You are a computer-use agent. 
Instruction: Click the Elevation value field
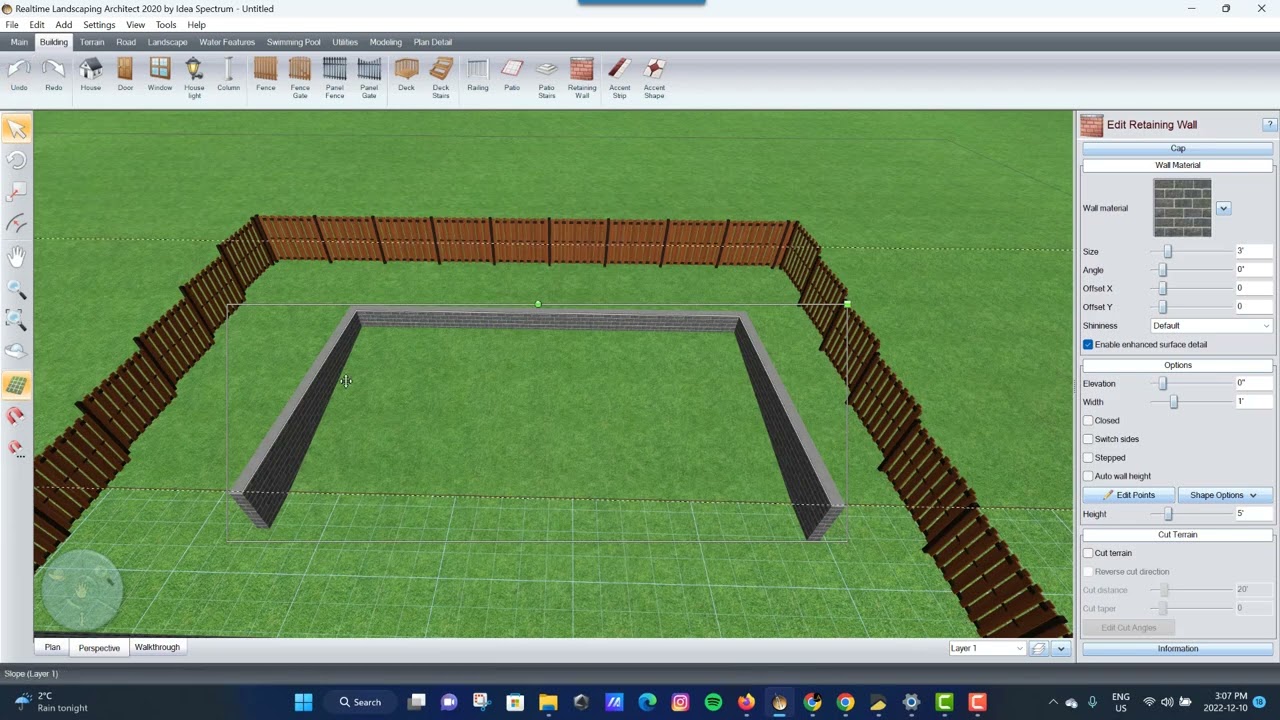pos(1253,383)
